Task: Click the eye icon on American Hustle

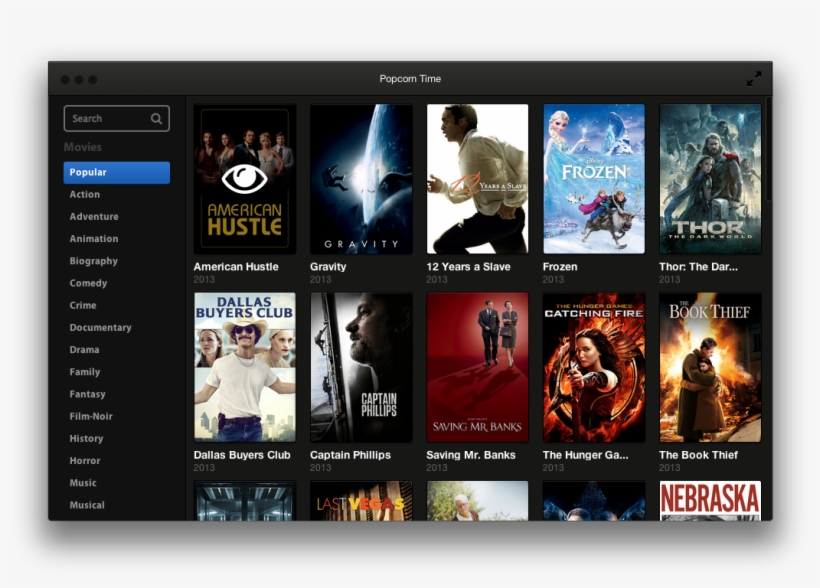Action: [244, 178]
